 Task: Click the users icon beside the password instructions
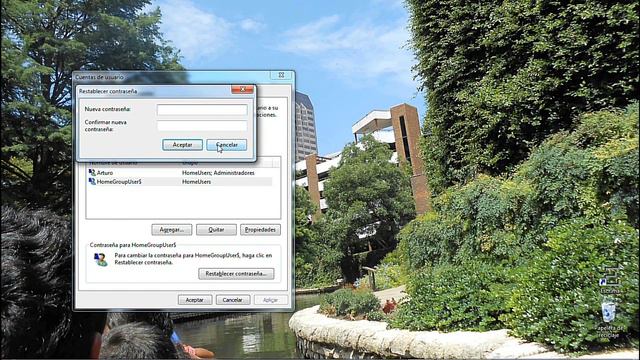101,260
